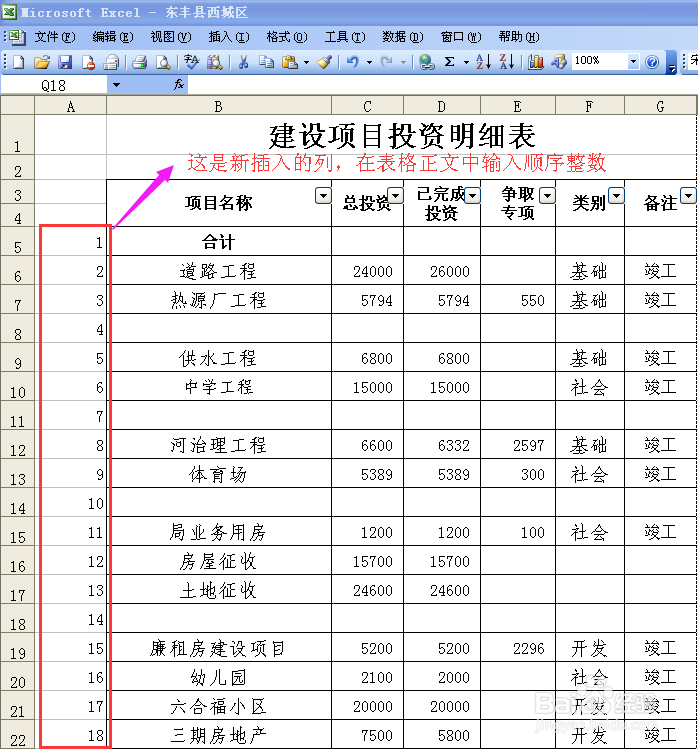The width and height of the screenshot is (698, 749).
Task: Click the formula bar input area
Action: pyautogui.click(x=442, y=85)
